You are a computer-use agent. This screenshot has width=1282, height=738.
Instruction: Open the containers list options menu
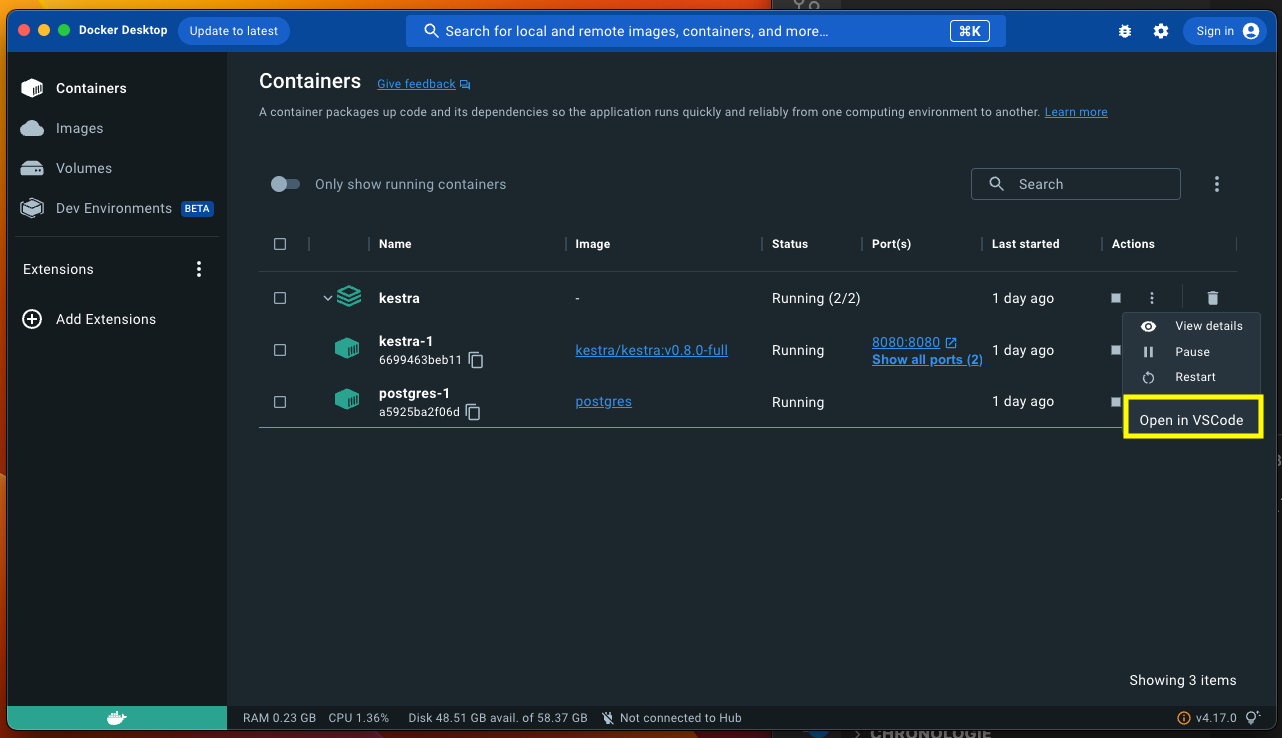pos(1217,184)
